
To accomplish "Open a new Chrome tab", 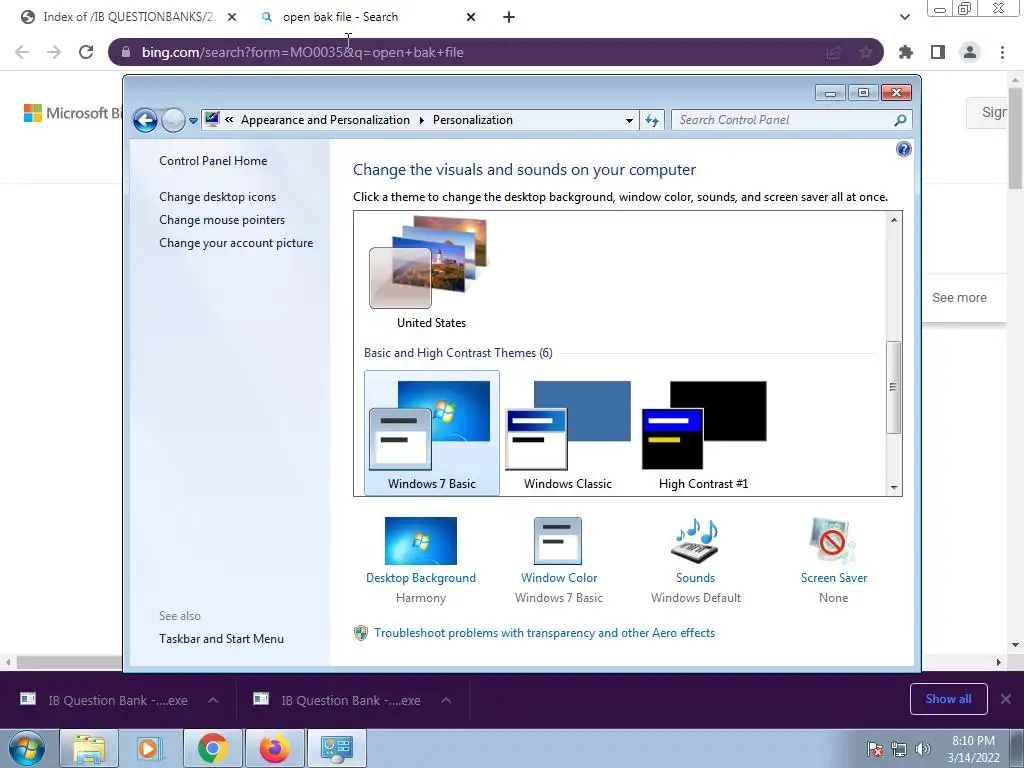I will pos(509,17).
